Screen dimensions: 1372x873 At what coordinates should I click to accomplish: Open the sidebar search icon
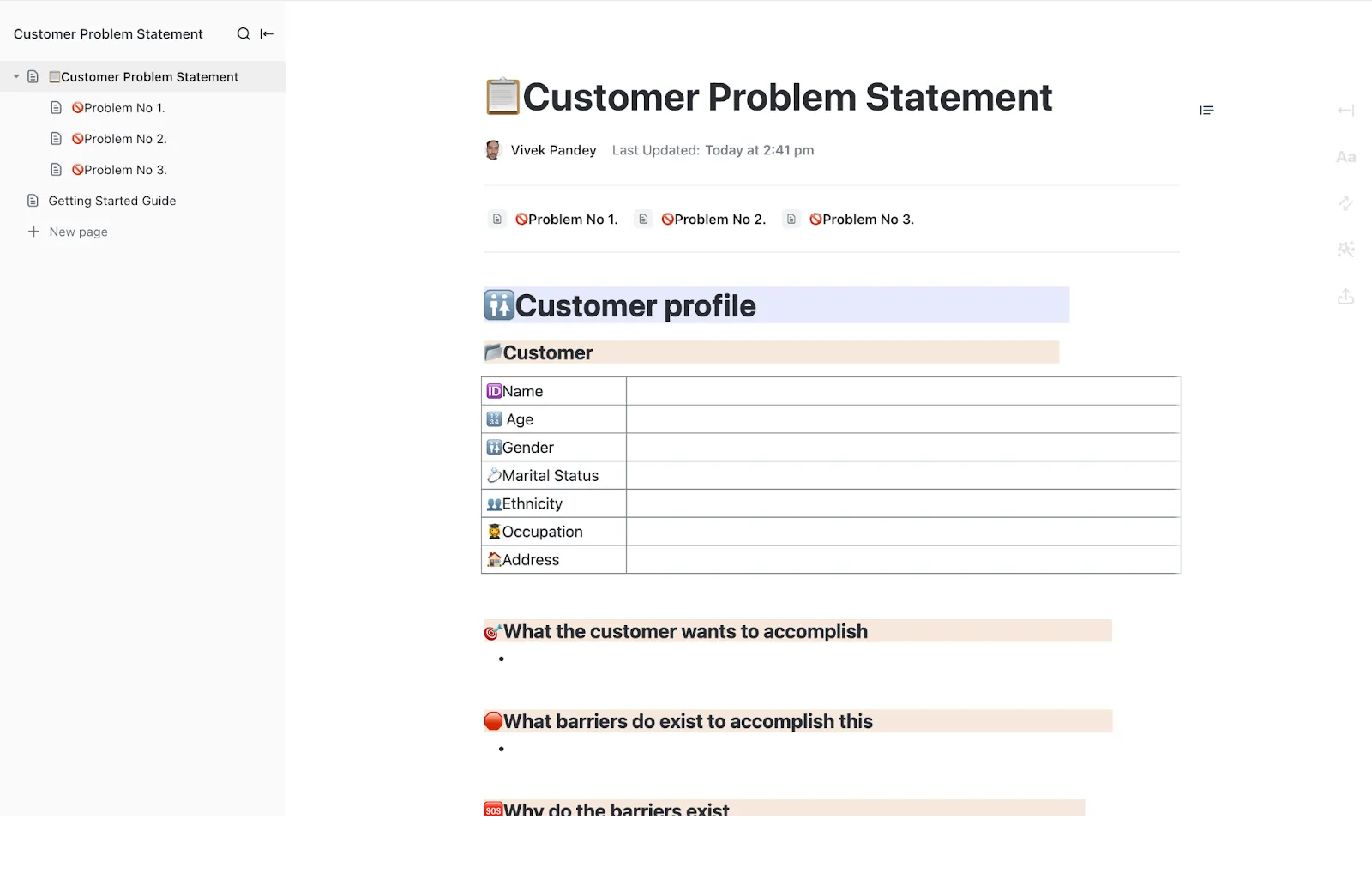[244, 34]
